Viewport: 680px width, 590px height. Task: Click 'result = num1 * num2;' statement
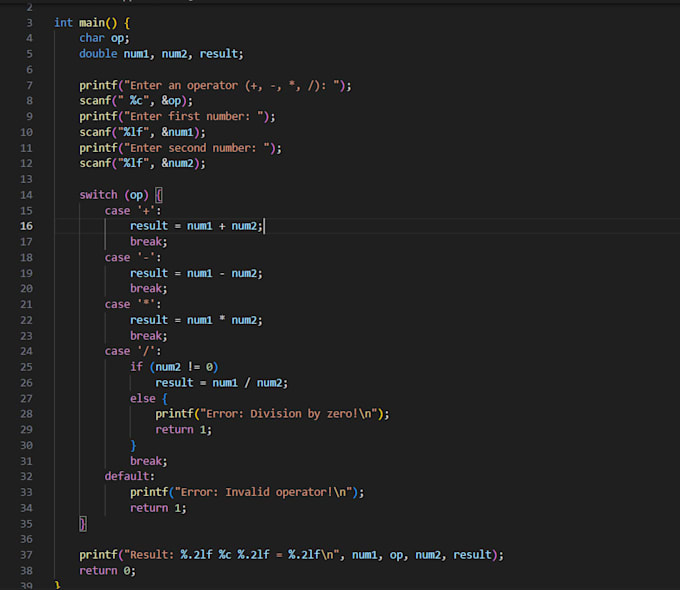click(196, 320)
